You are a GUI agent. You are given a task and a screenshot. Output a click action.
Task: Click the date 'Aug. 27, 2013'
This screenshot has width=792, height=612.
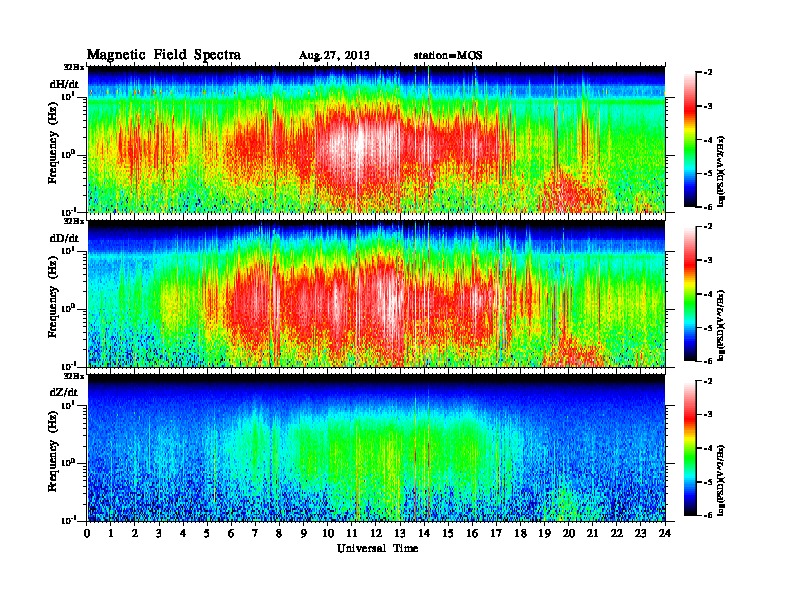point(334,56)
